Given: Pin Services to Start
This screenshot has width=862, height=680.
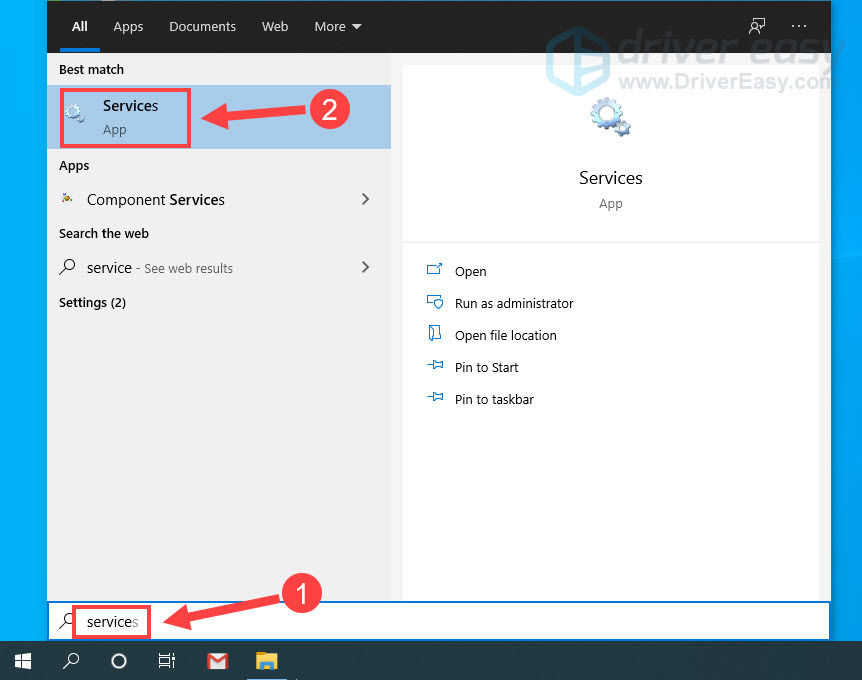Looking at the screenshot, I should tap(486, 367).
